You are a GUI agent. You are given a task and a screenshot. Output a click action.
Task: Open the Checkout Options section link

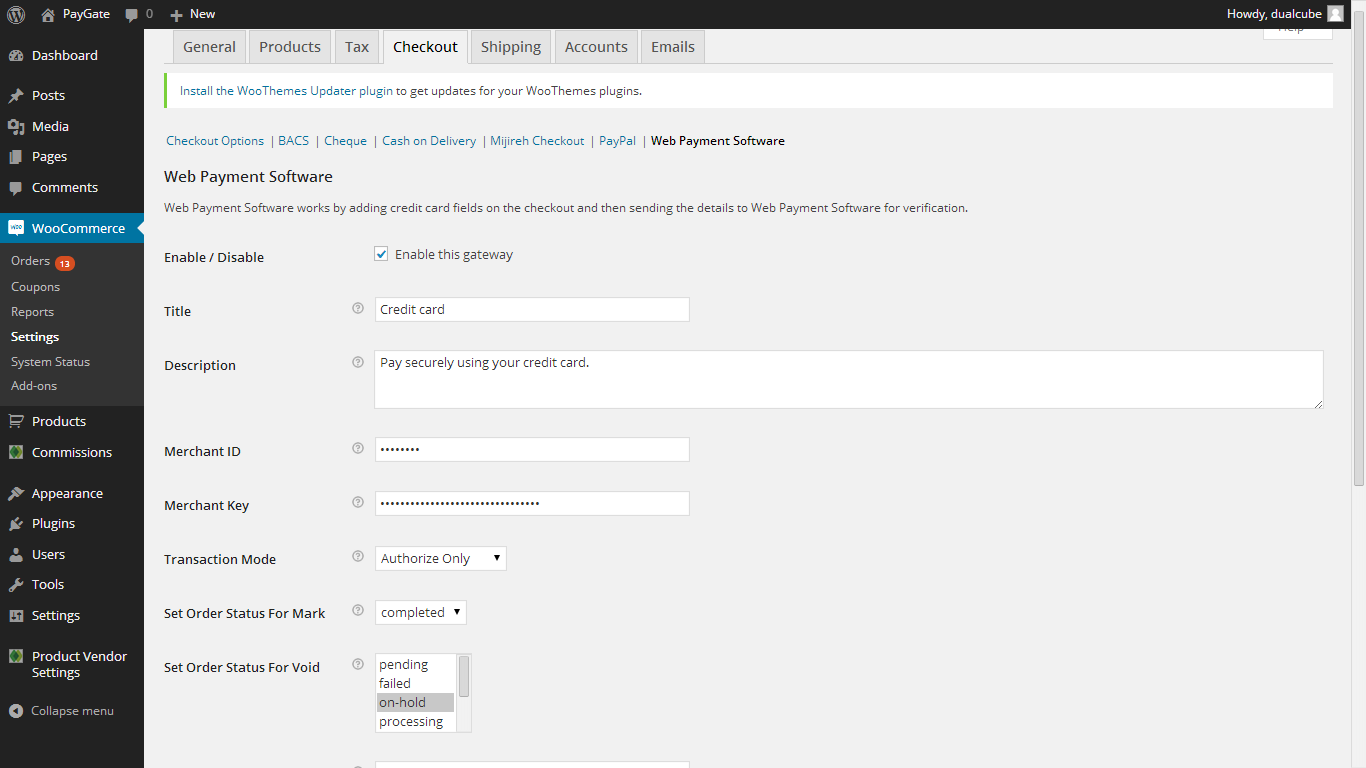pyautogui.click(x=215, y=141)
